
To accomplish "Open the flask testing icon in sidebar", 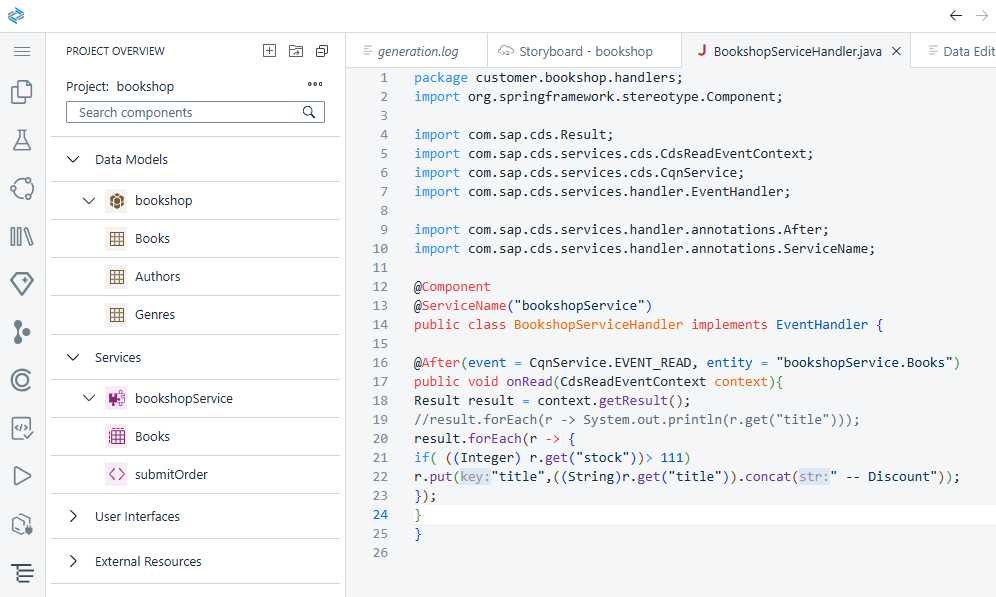I will click(22, 140).
